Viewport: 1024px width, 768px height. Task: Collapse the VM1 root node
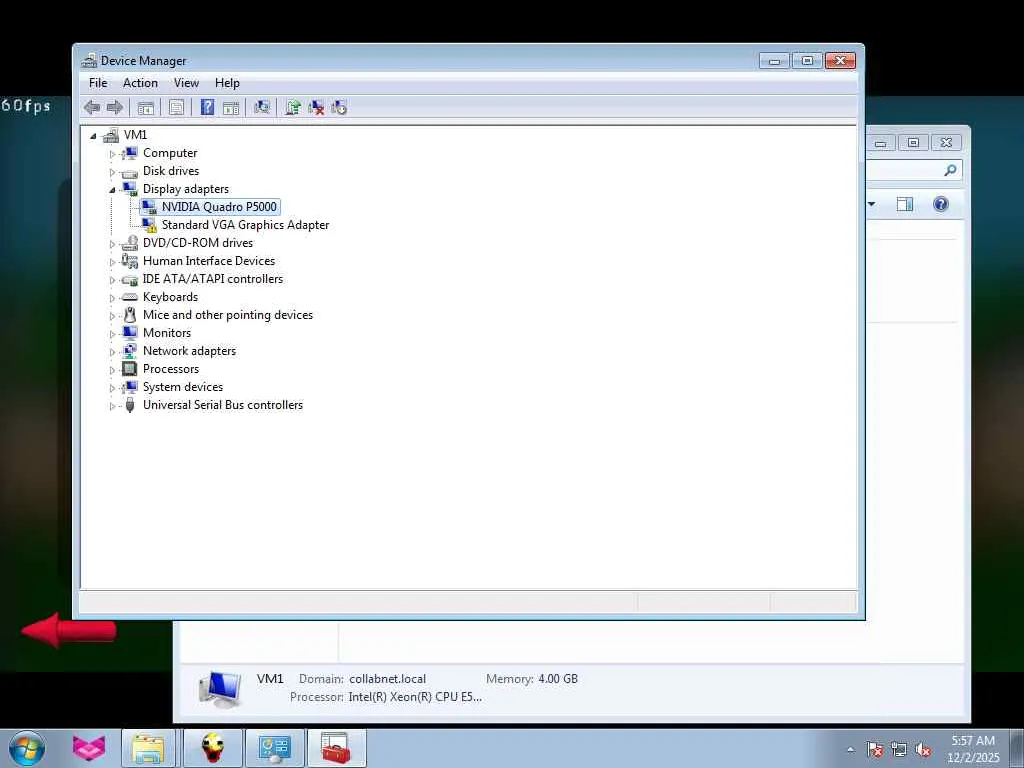click(x=93, y=136)
